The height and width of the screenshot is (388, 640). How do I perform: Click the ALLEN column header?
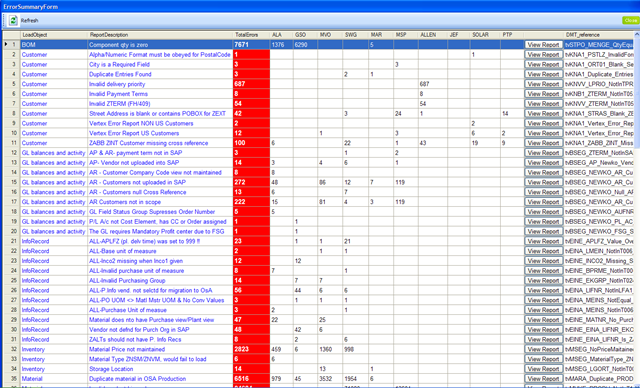coord(433,35)
